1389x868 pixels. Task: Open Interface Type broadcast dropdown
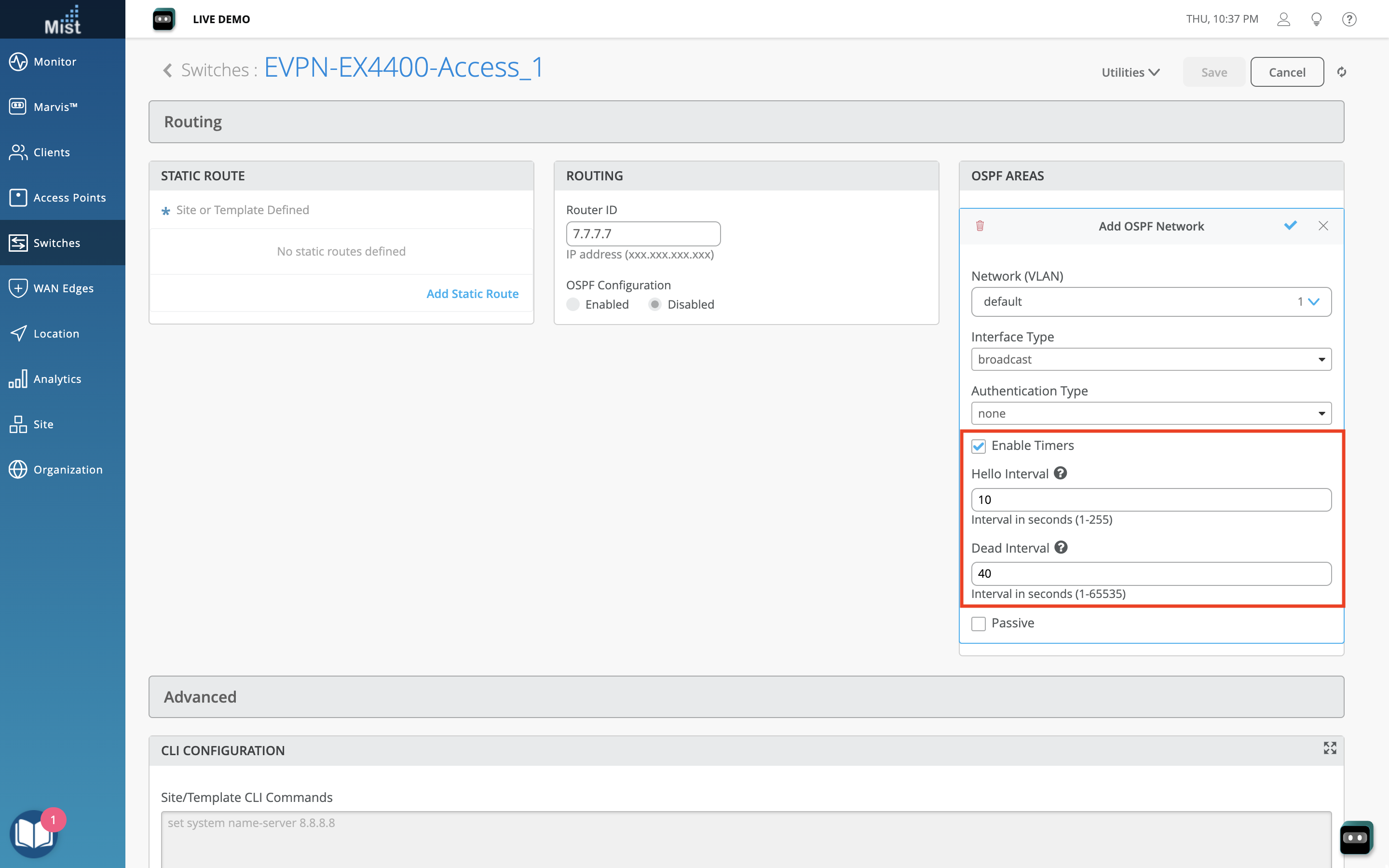click(x=1151, y=359)
